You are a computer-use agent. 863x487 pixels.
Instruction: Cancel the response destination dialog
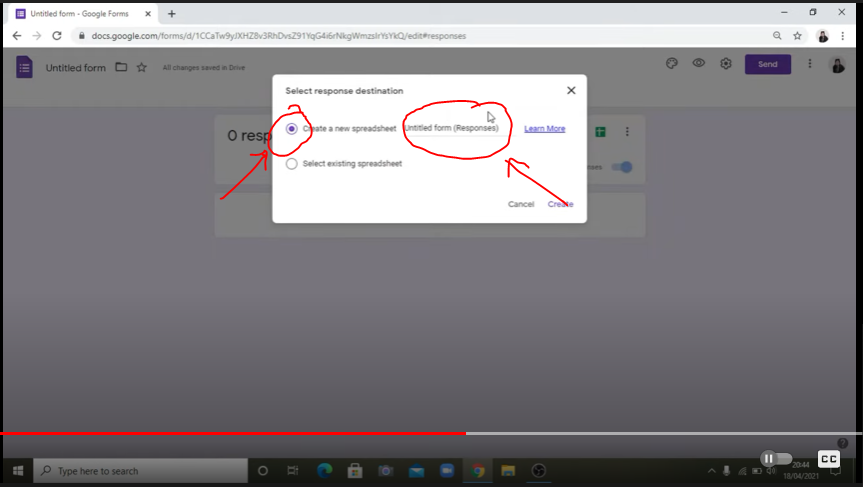coord(521,204)
